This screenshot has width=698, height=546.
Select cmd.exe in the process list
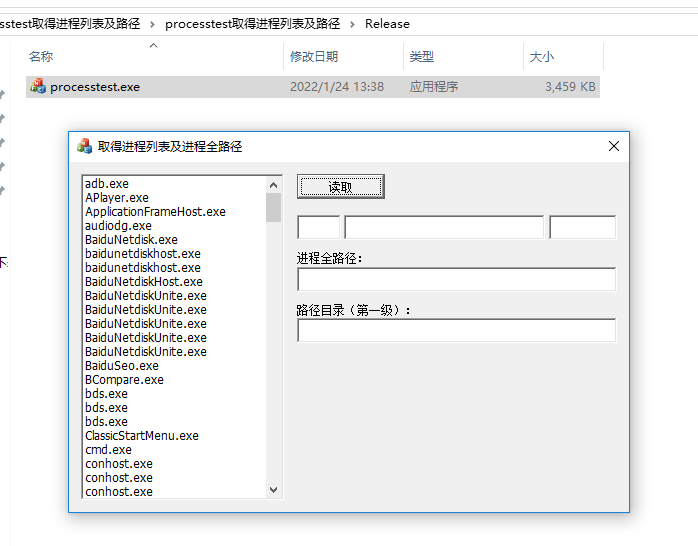click(x=108, y=450)
